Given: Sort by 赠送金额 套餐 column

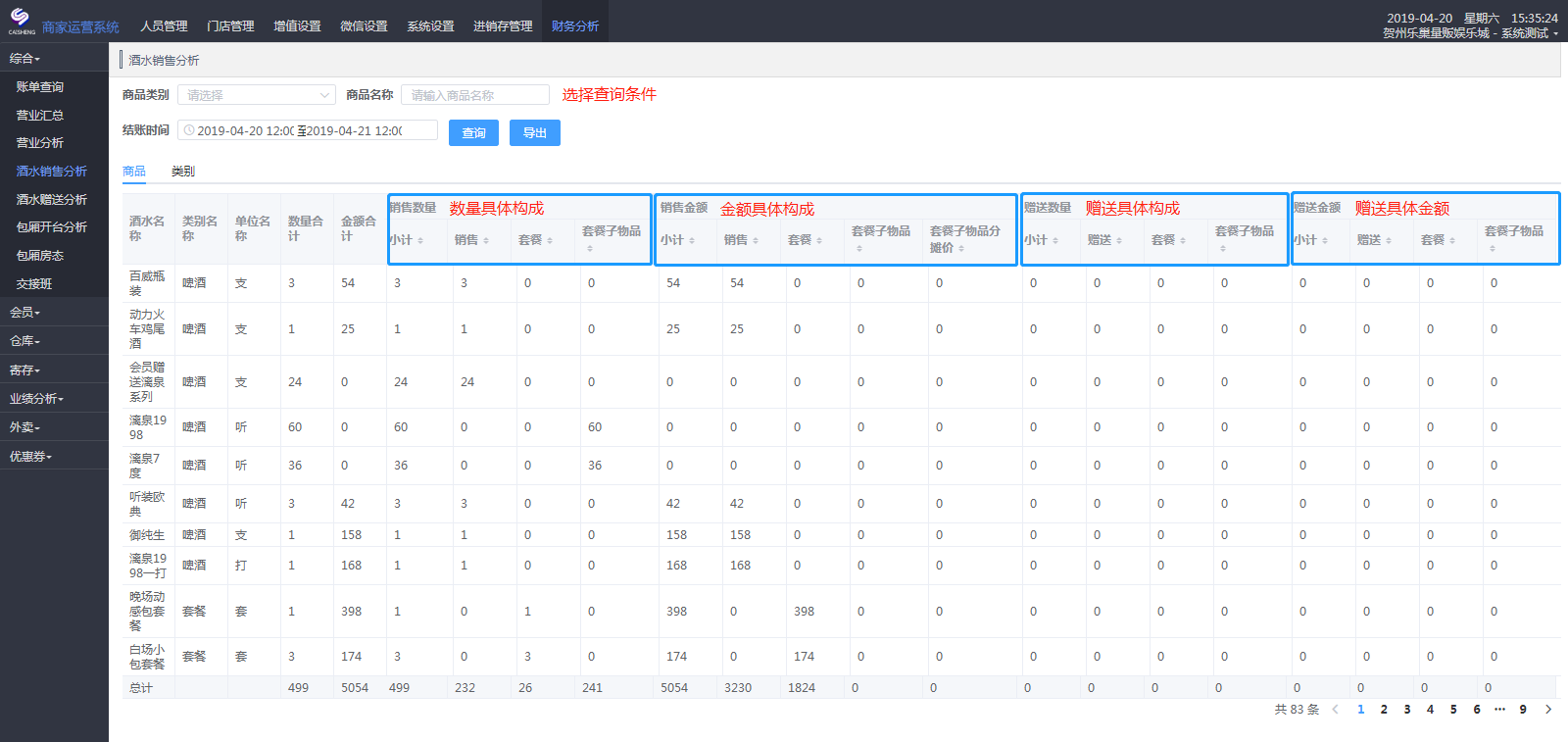Looking at the screenshot, I should (x=1452, y=240).
